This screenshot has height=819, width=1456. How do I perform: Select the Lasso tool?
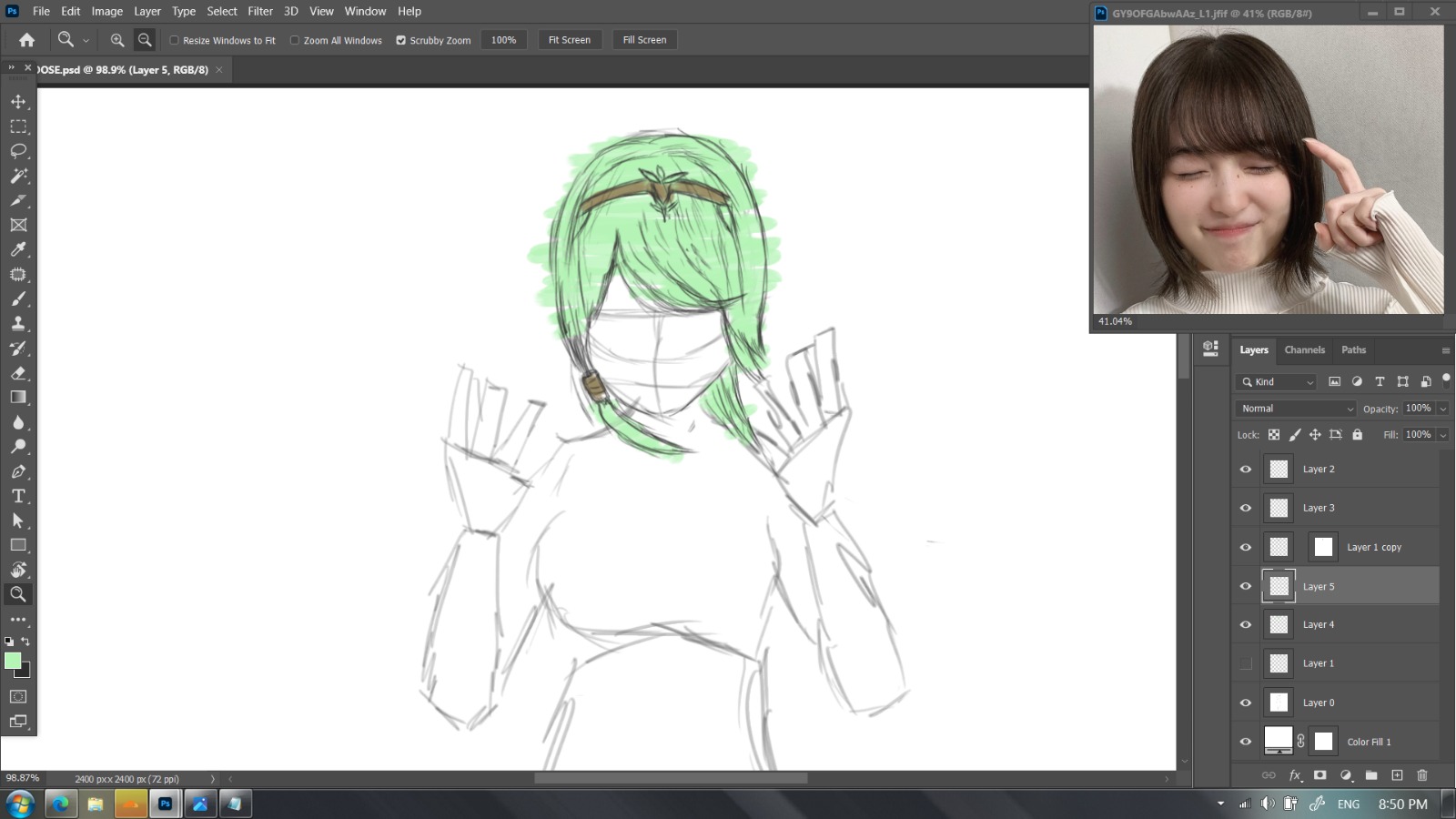(x=18, y=151)
